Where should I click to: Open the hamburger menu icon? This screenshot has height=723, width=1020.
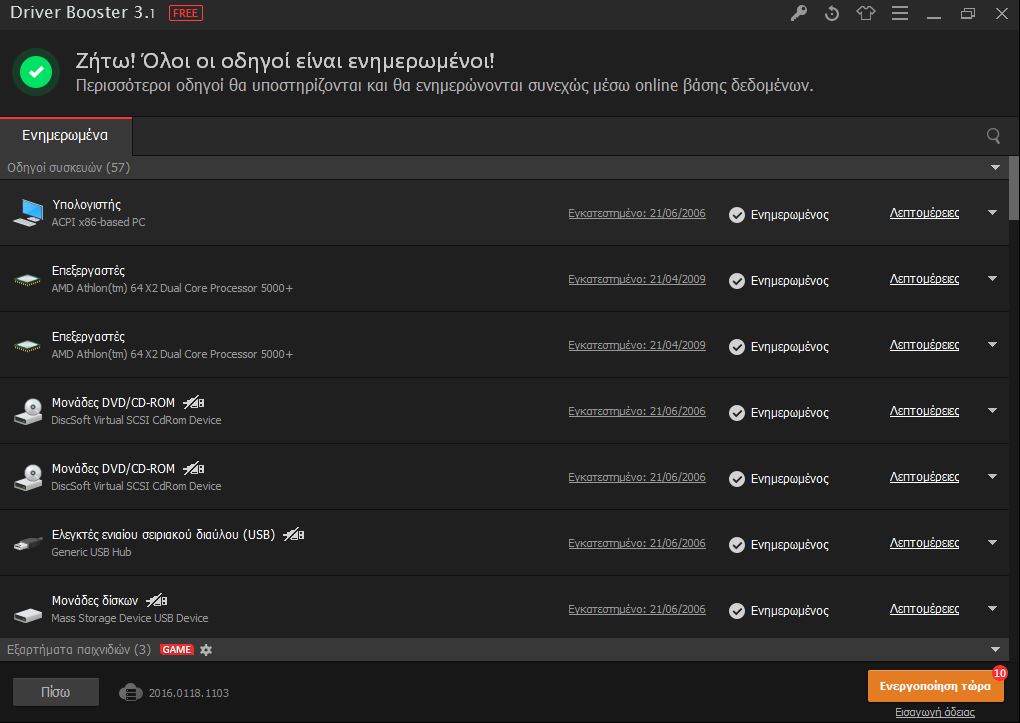click(x=900, y=13)
